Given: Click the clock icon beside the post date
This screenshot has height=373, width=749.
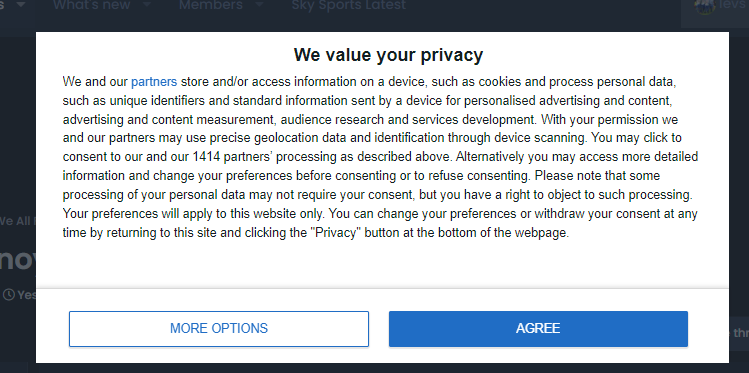Looking at the screenshot, I should coord(9,295).
